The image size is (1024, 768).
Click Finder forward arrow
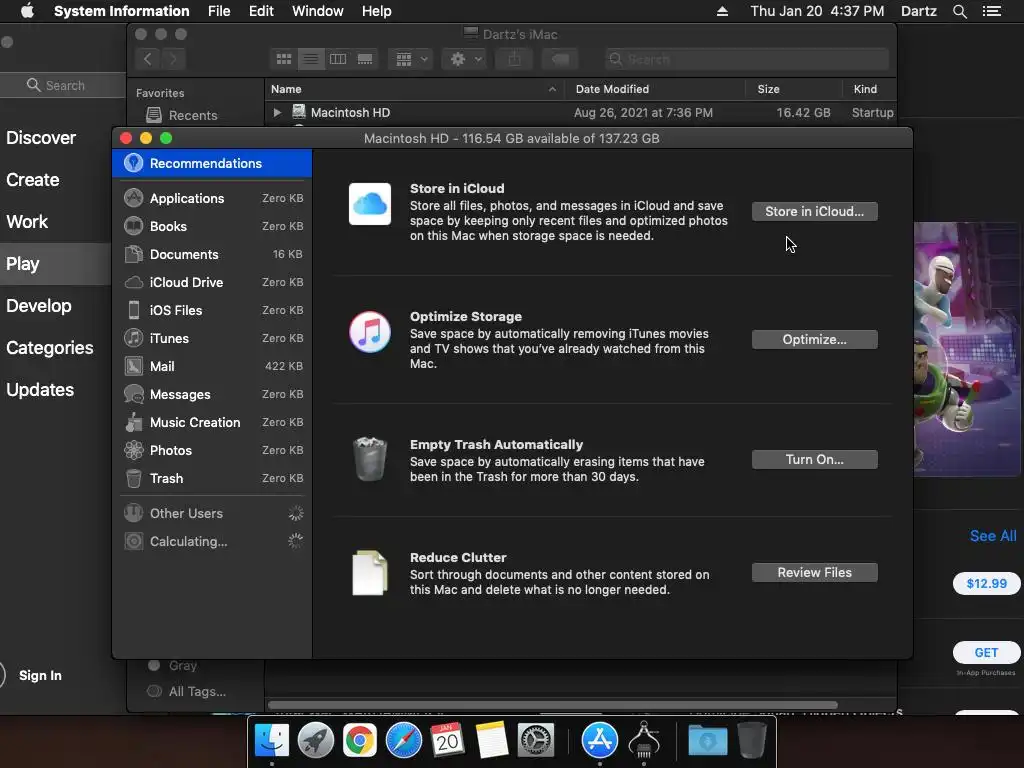point(173,59)
